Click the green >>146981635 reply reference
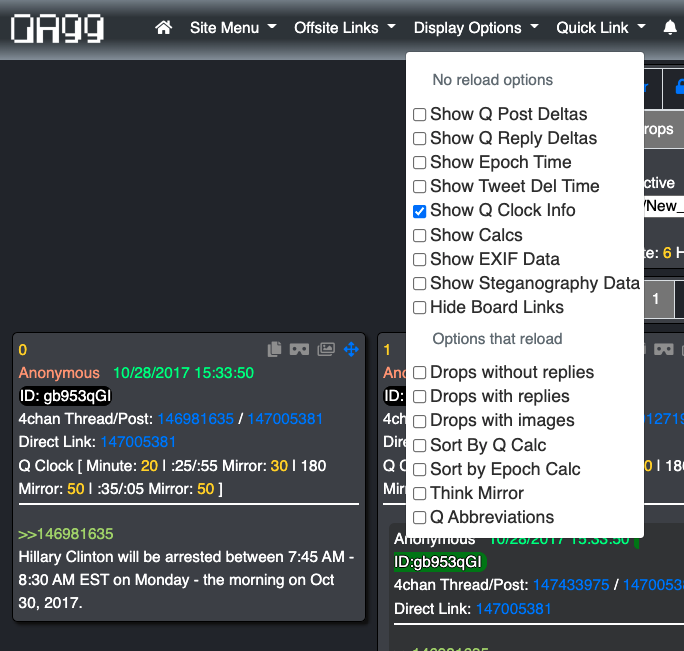The width and height of the screenshot is (684, 651). (66, 534)
